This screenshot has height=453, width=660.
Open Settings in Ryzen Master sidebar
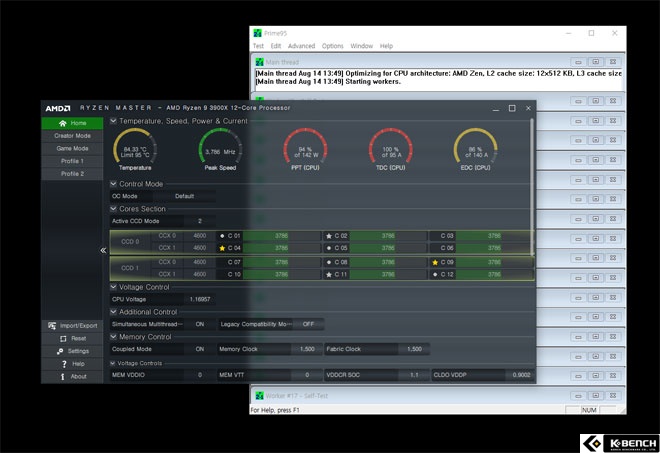pos(72,351)
